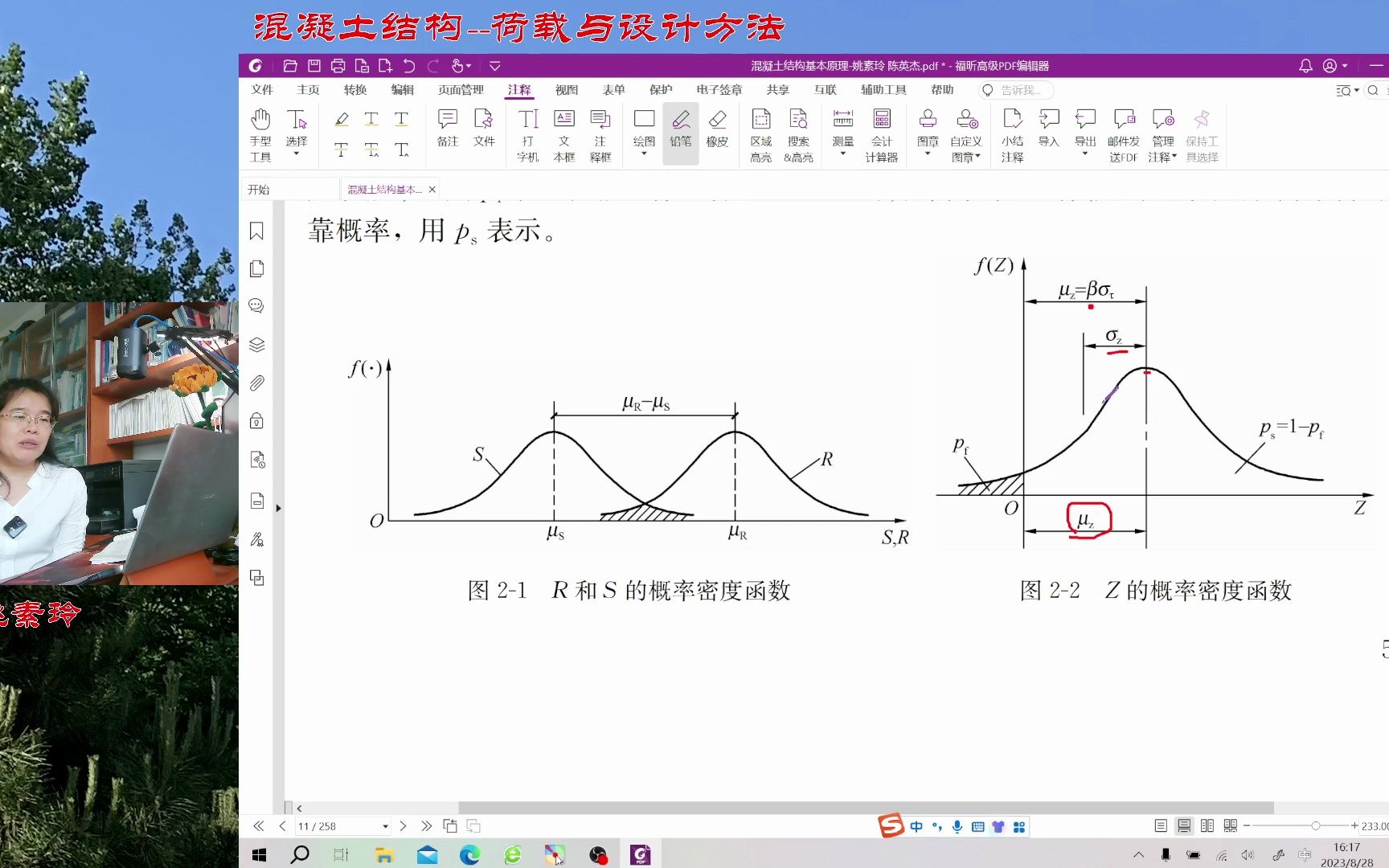This screenshot has height=868, width=1389.
Task: Expand the Select tool (选择) dropdown
Action: [297, 154]
